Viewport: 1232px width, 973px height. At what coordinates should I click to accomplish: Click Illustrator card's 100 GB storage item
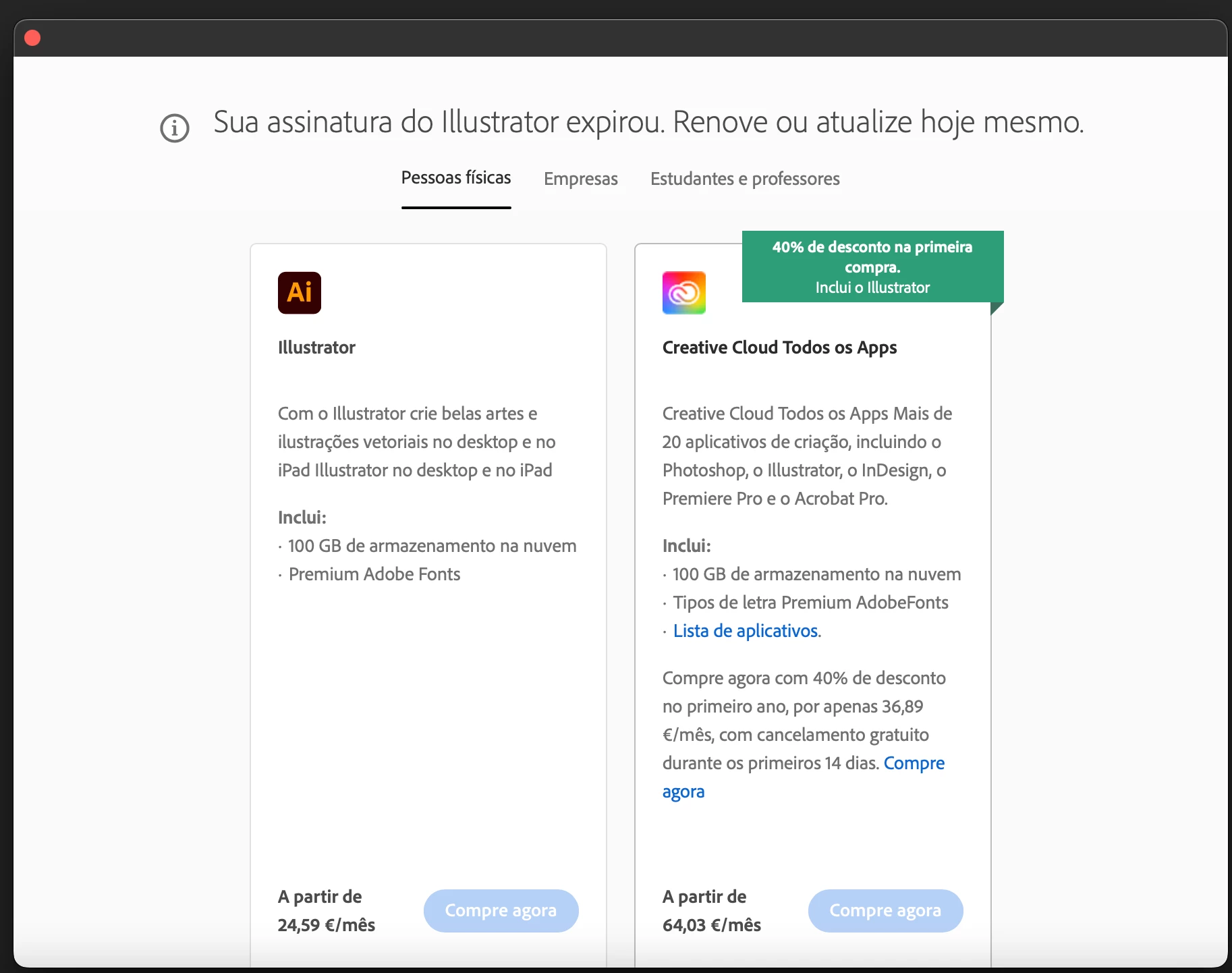tap(432, 546)
